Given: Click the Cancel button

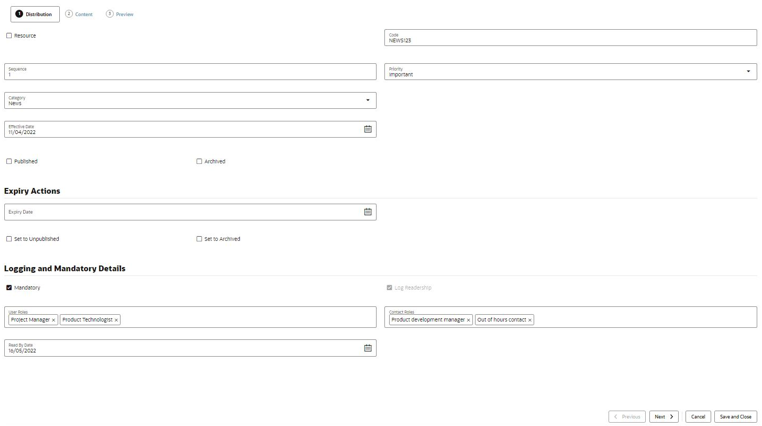Looking at the screenshot, I should pyautogui.click(x=698, y=417).
